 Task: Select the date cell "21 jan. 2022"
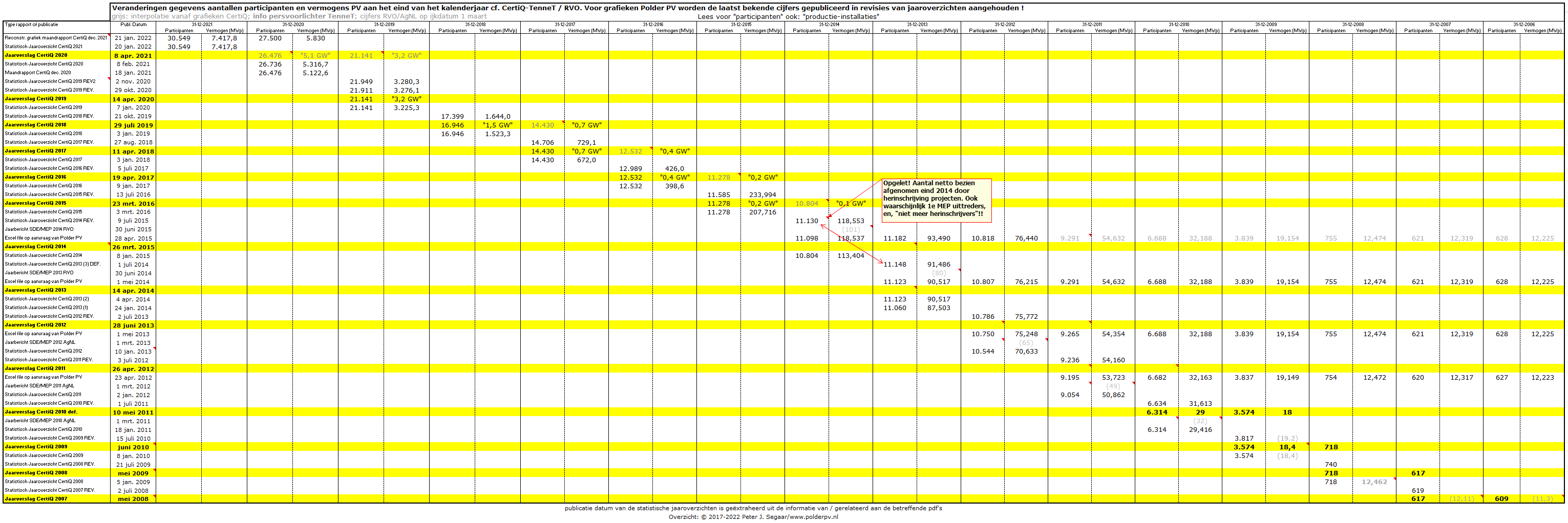point(133,38)
